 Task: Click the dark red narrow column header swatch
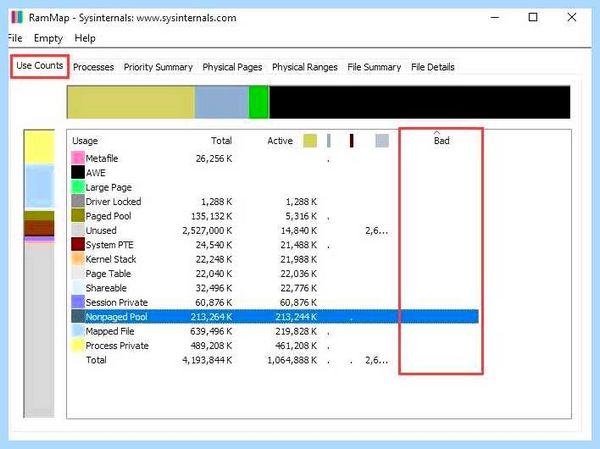coord(351,140)
